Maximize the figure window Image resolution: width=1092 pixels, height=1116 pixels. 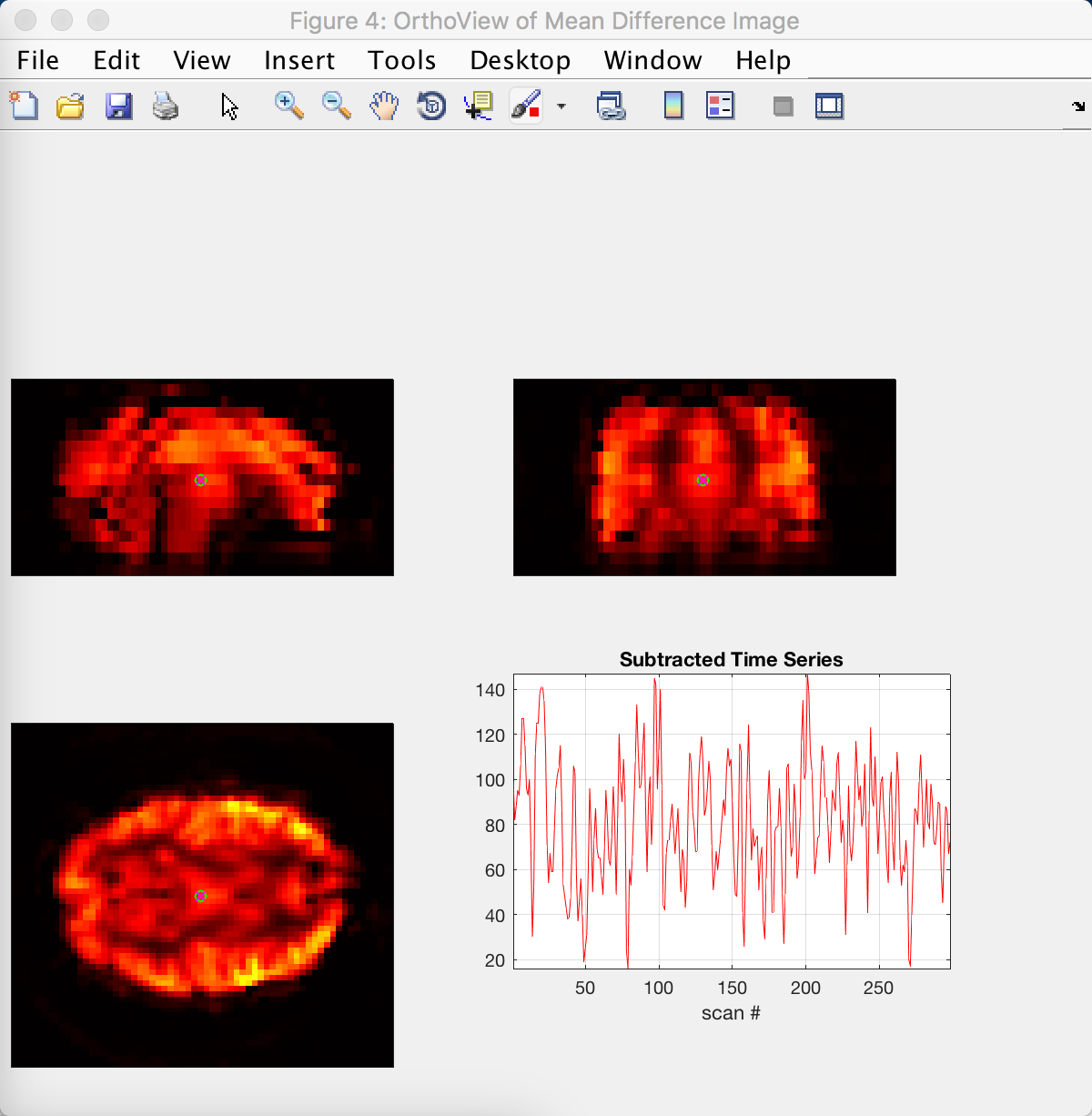[98, 20]
